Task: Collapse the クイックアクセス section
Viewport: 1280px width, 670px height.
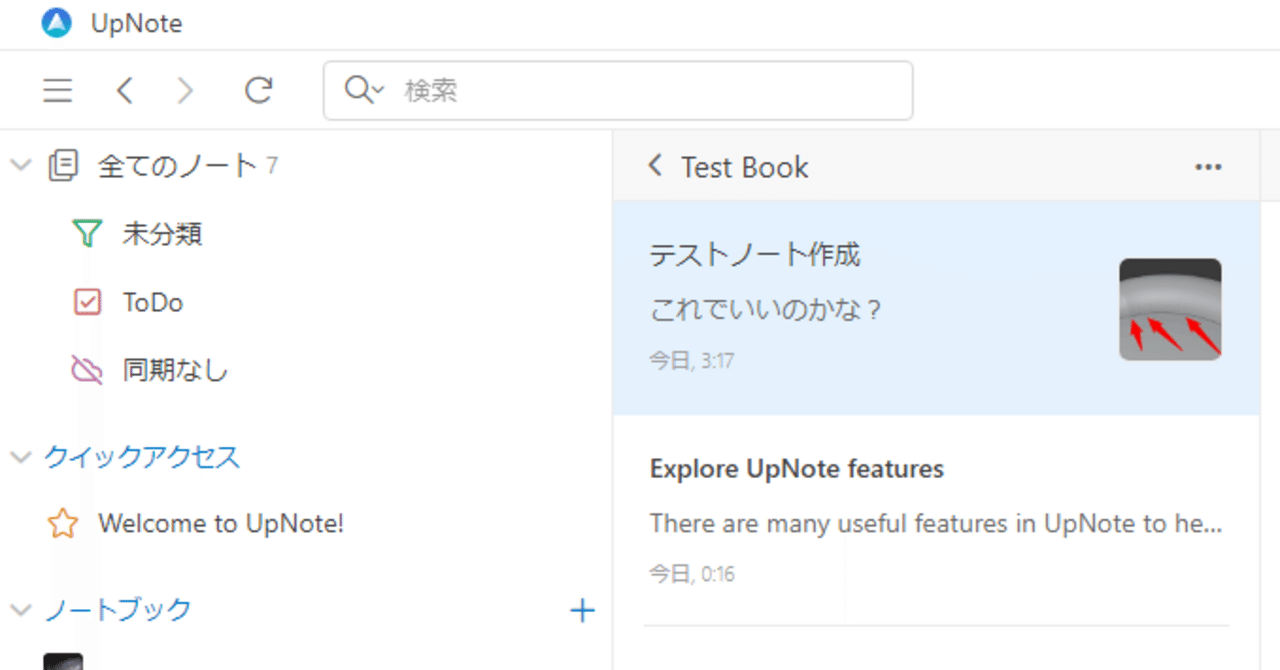Action: [x=20, y=457]
